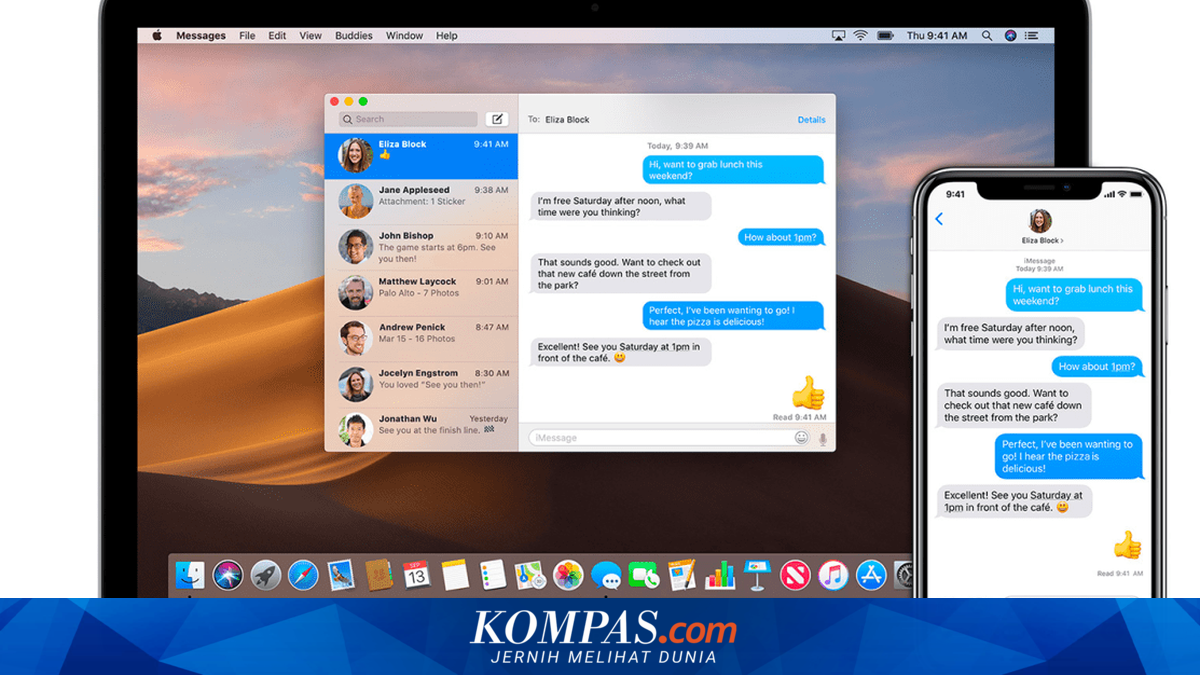Click the battery status icon
1200x675 pixels.
point(884,36)
